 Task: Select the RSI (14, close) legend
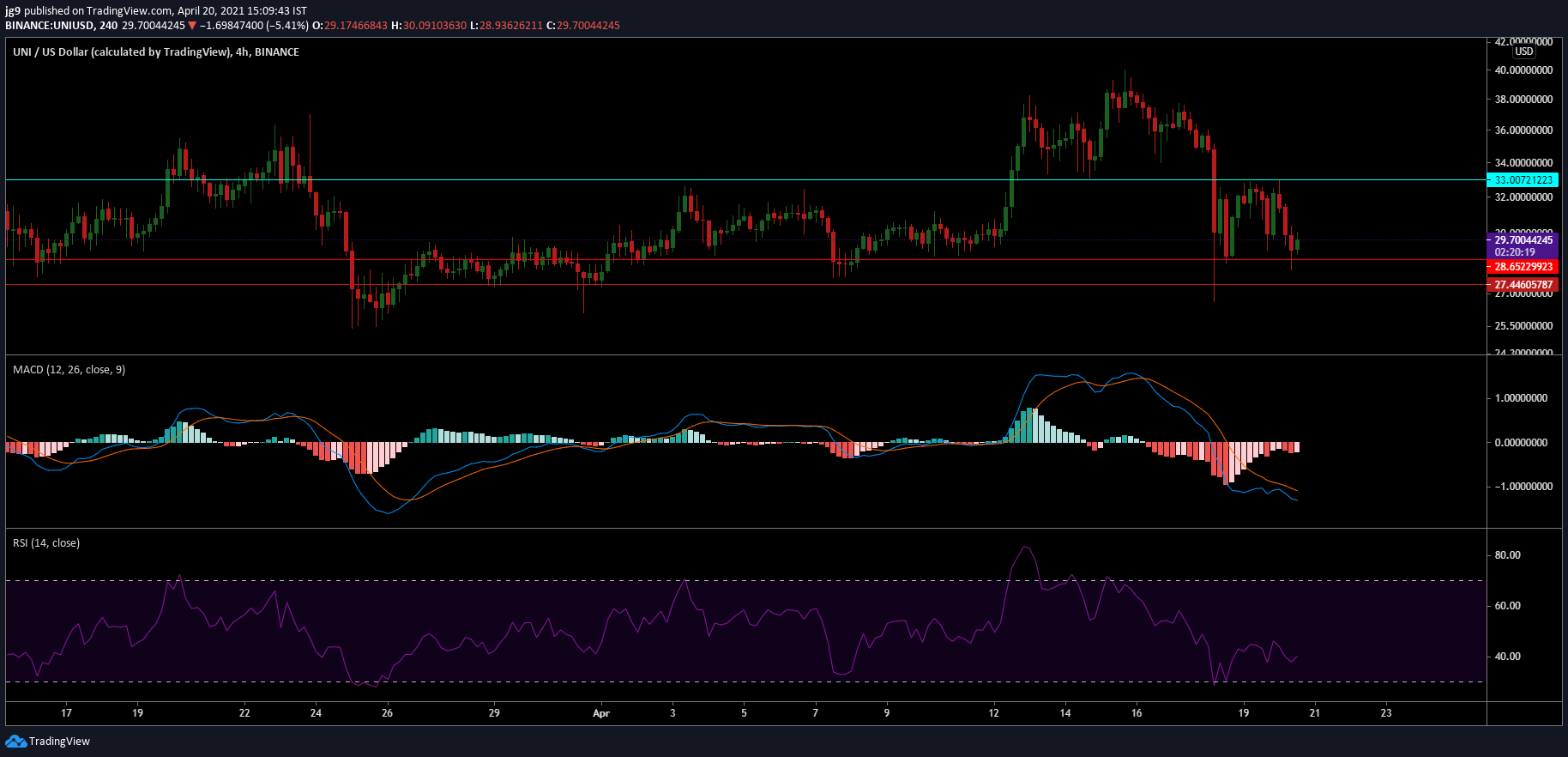click(46, 543)
